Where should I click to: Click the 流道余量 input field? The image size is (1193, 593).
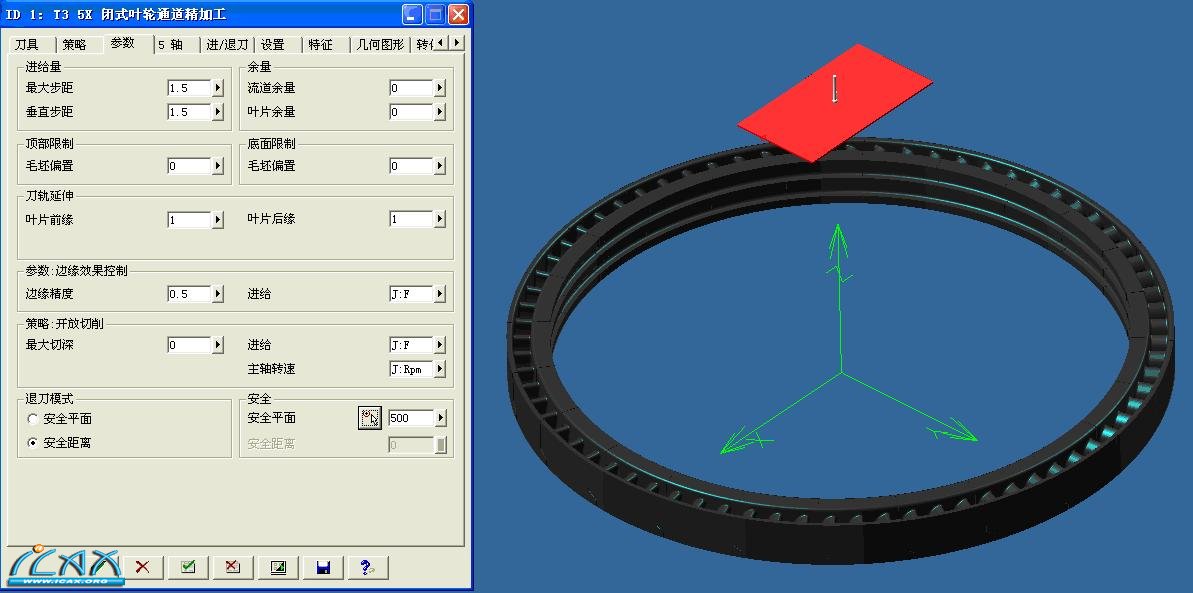pyautogui.click(x=412, y=88)
